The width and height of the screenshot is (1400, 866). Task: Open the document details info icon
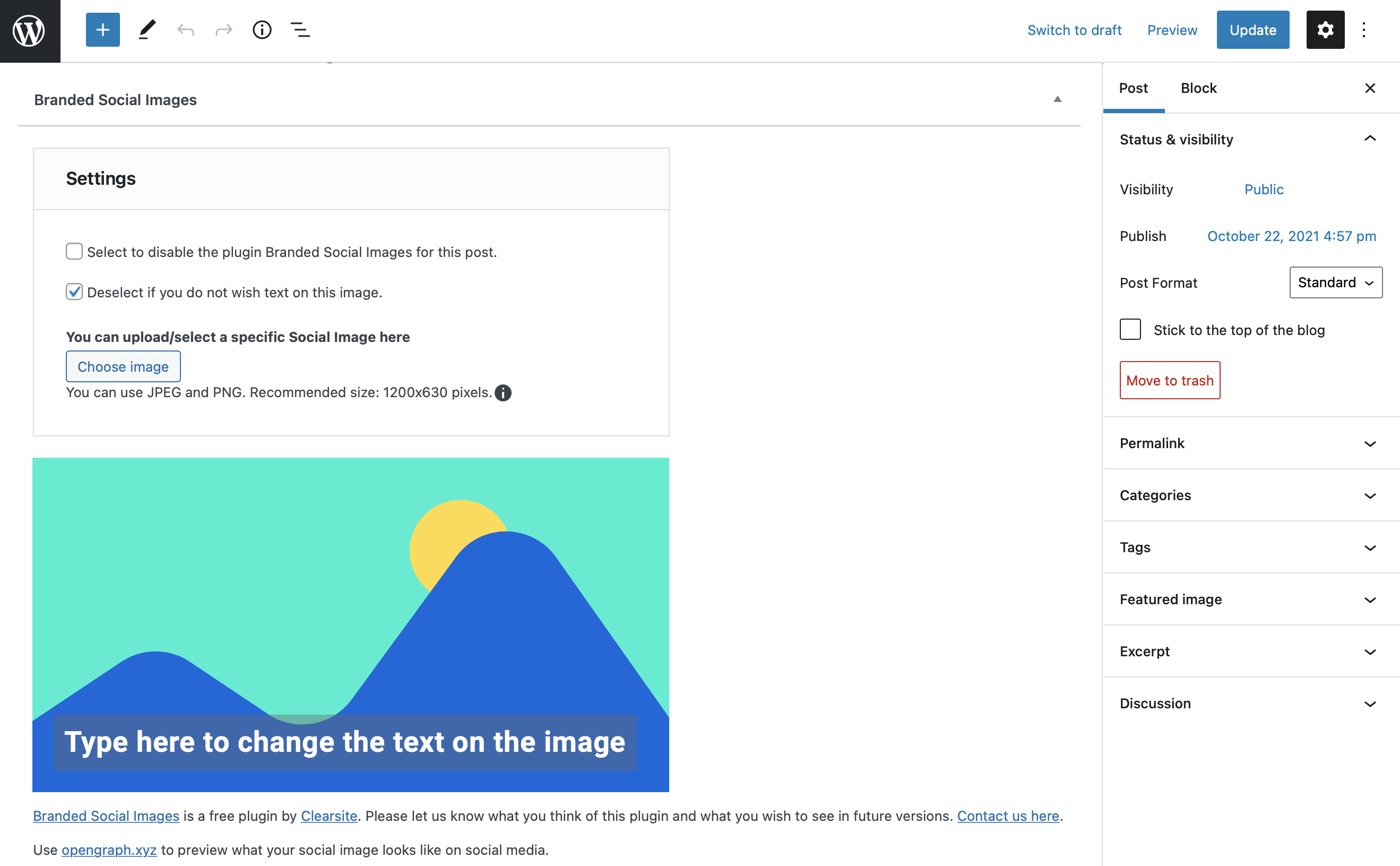[262, 30]
